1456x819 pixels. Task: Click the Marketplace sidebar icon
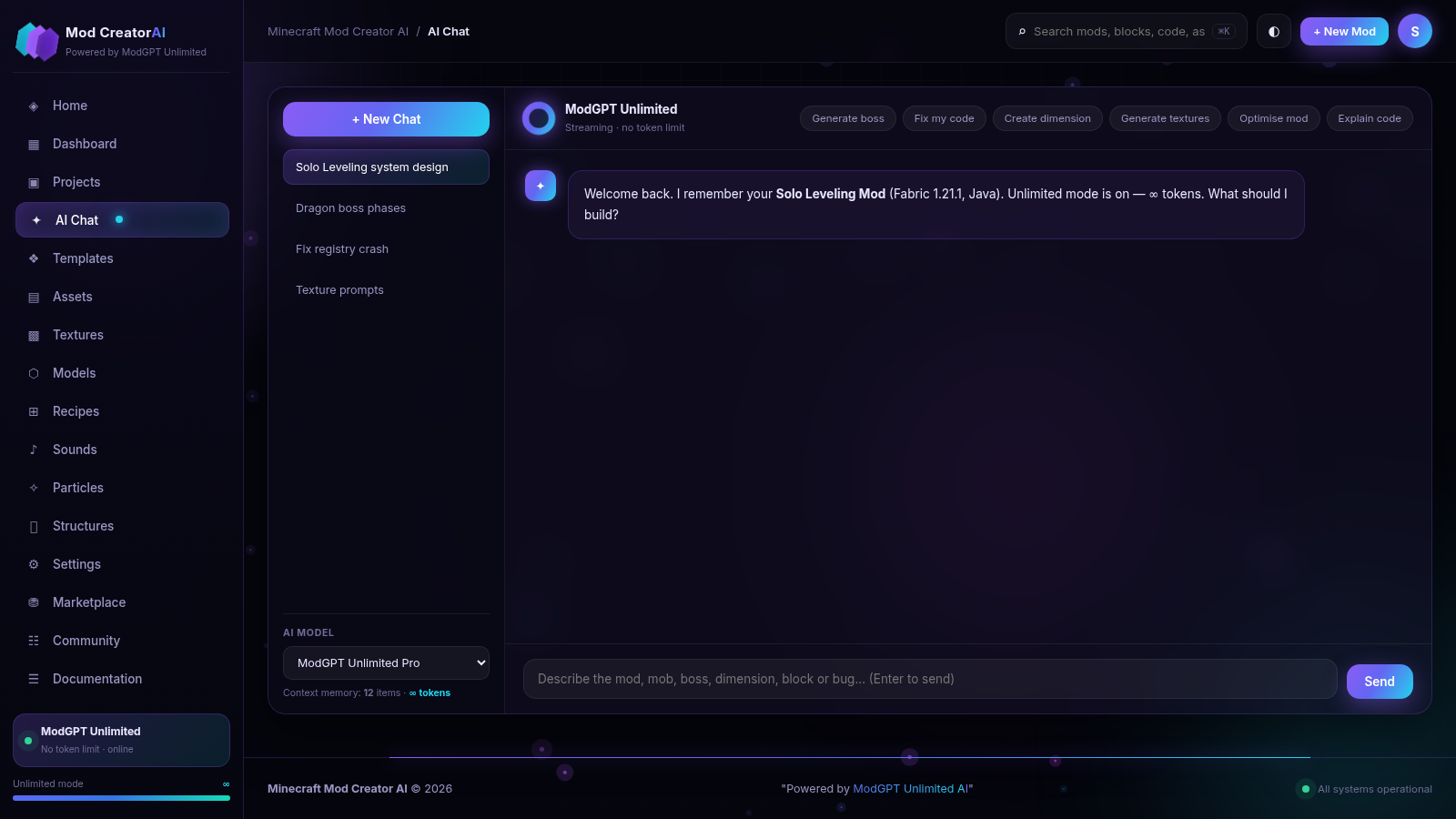[x=34, y=603]
